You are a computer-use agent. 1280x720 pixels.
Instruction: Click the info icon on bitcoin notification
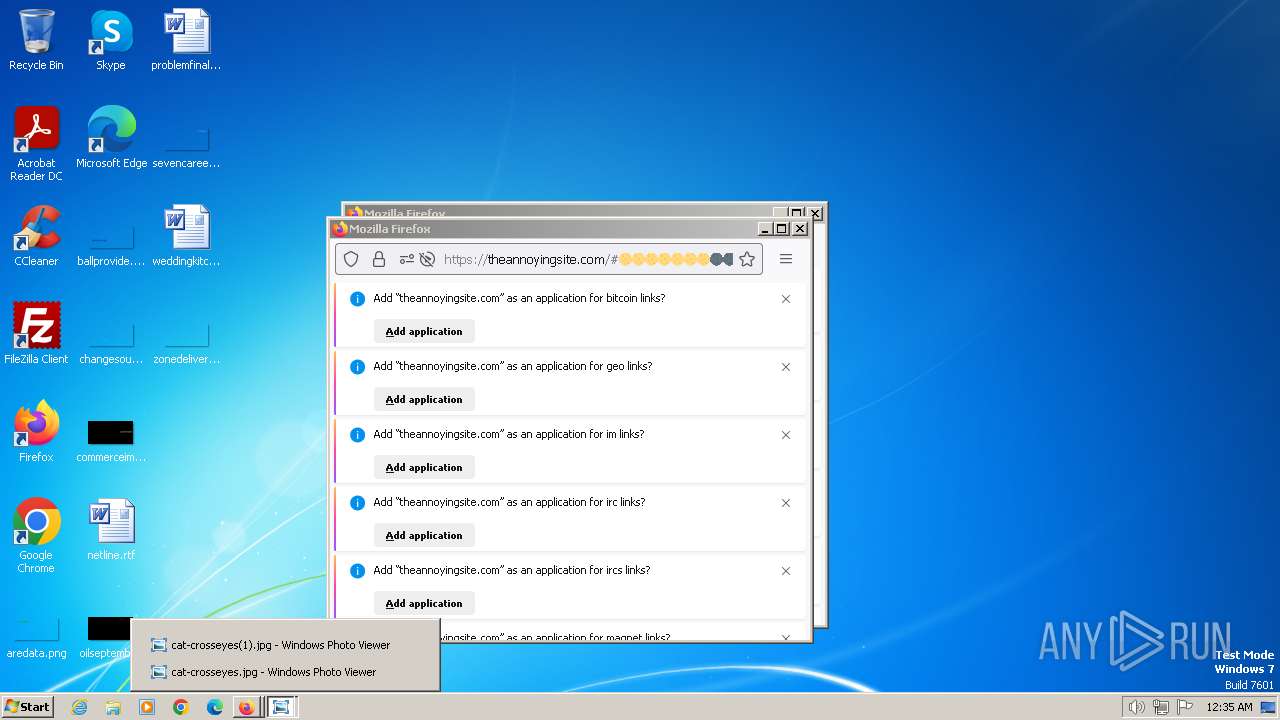click(x=357, y=299)
